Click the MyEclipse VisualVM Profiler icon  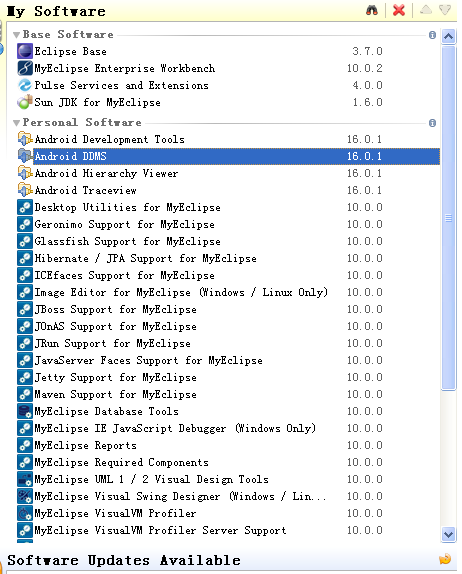pyautogui.click(x=25, y=513)
